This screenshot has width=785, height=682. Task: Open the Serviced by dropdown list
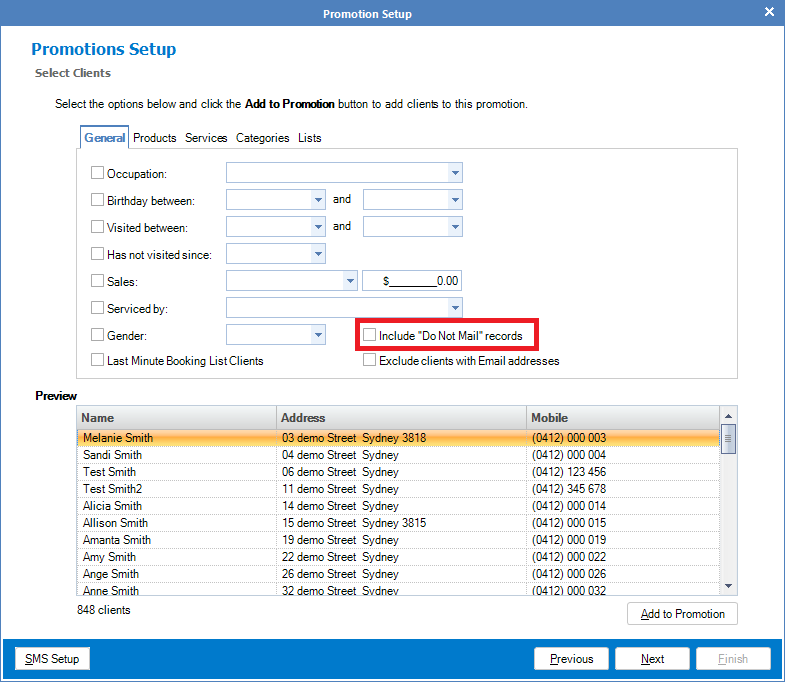coord(455,308)
